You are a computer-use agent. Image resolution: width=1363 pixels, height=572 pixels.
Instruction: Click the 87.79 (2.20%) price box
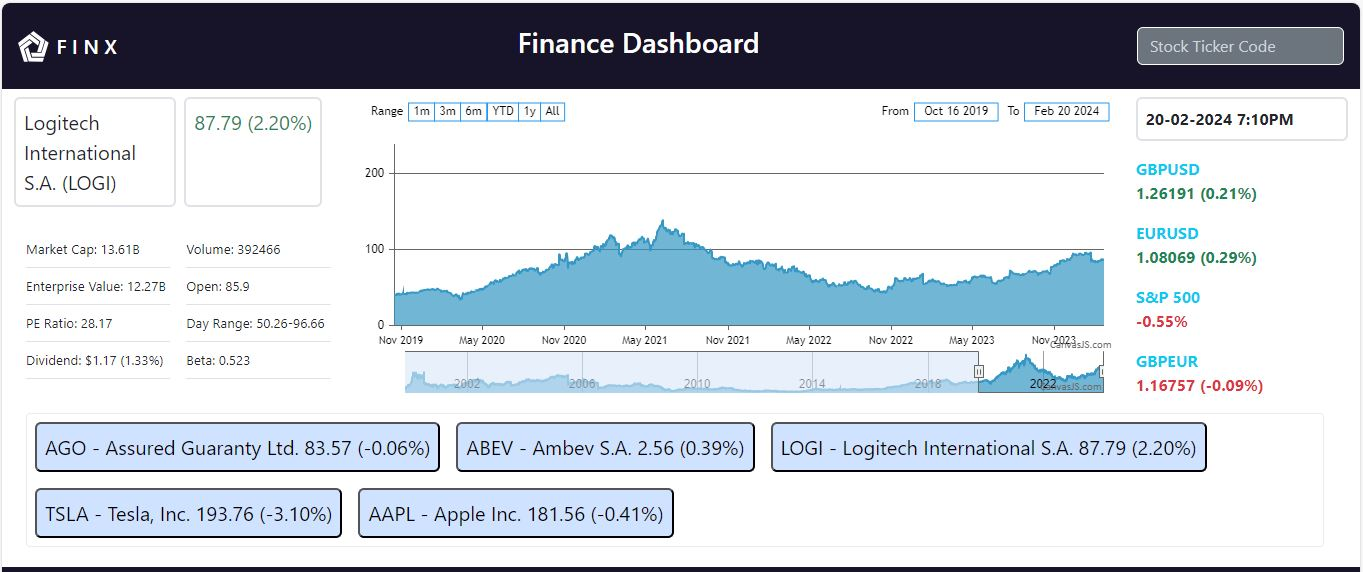(253, 152)
